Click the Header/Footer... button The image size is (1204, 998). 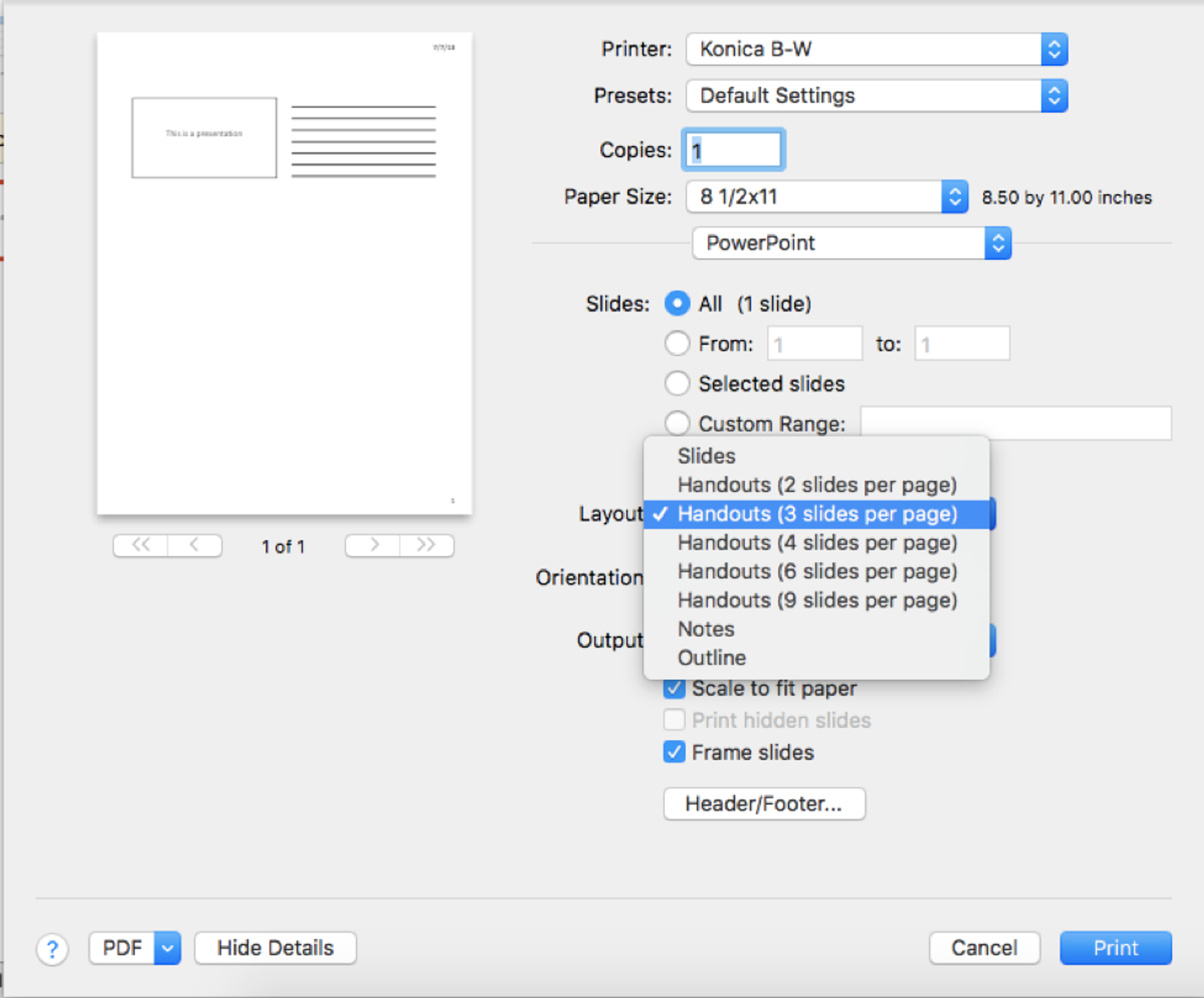tap(764, 803)
